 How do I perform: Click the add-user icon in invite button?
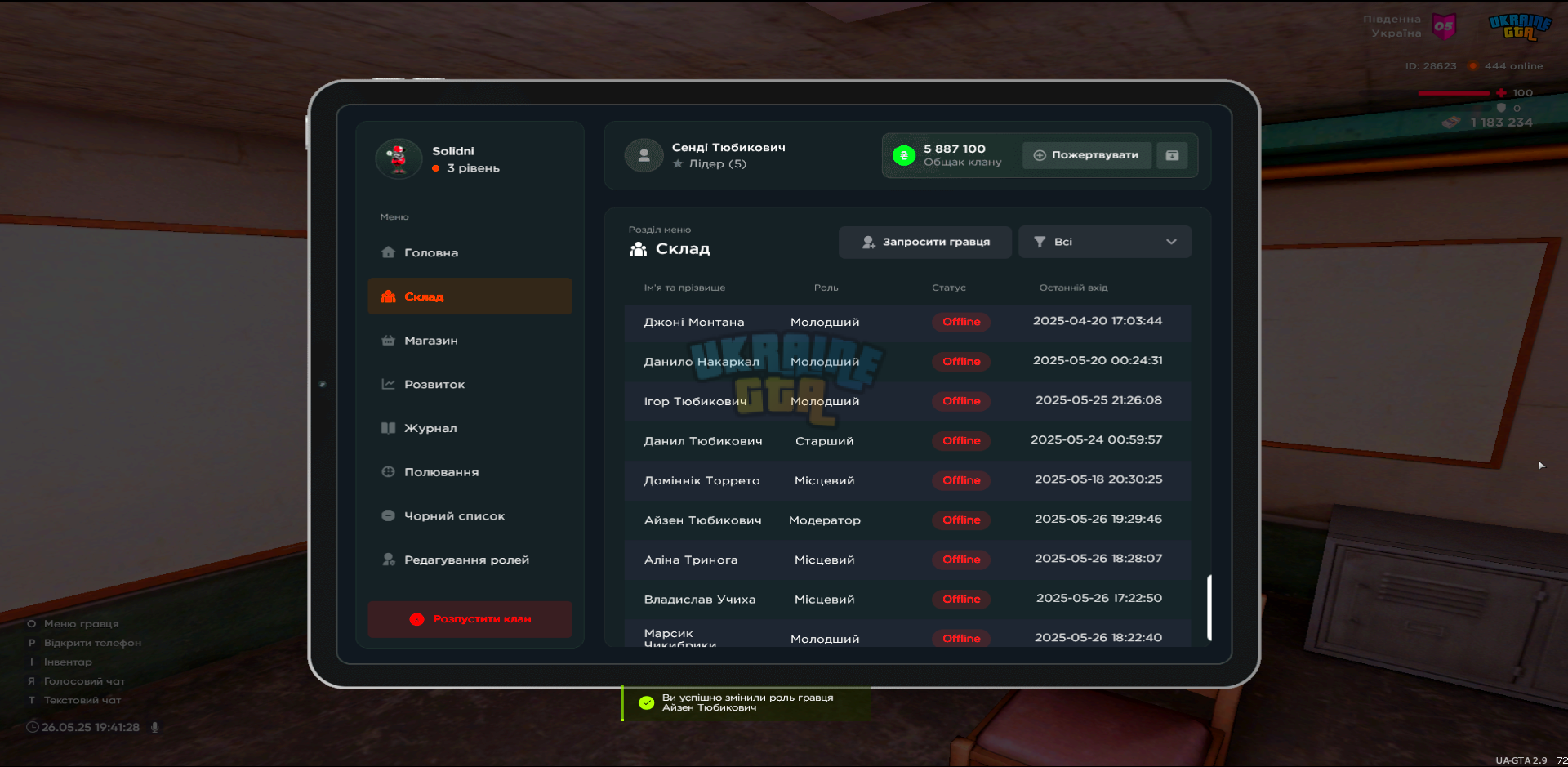pos(869,242)
